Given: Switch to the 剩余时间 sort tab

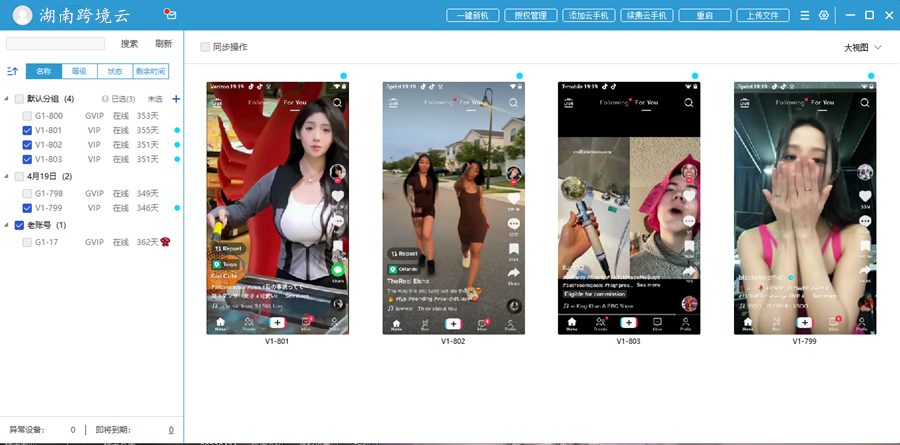Looking at the screenshot, I should 150,72.
